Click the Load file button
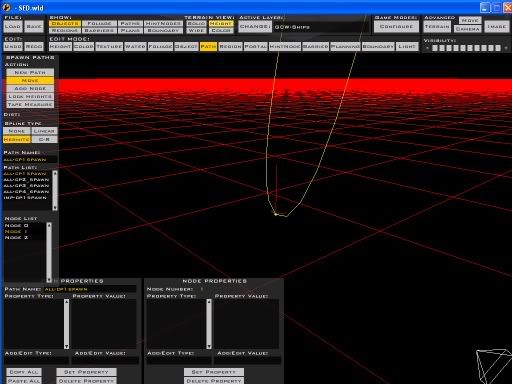Image resolution: width=512 pixels, height=384 pixels. (x=13, y=26)
